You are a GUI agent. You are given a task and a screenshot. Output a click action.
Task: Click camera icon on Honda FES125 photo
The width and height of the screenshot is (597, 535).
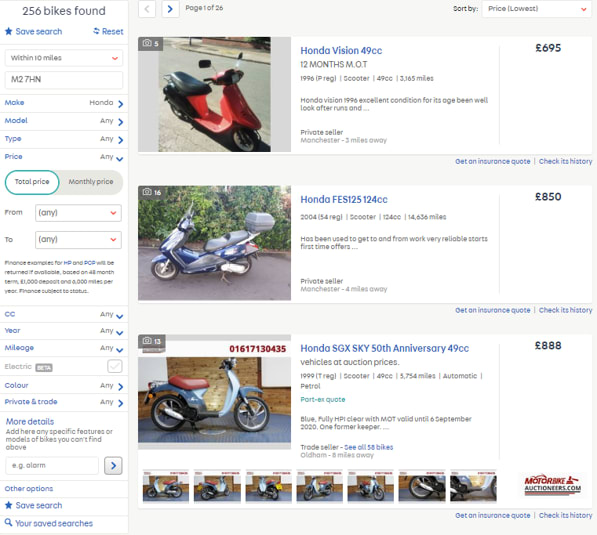[x=147, y=192]
